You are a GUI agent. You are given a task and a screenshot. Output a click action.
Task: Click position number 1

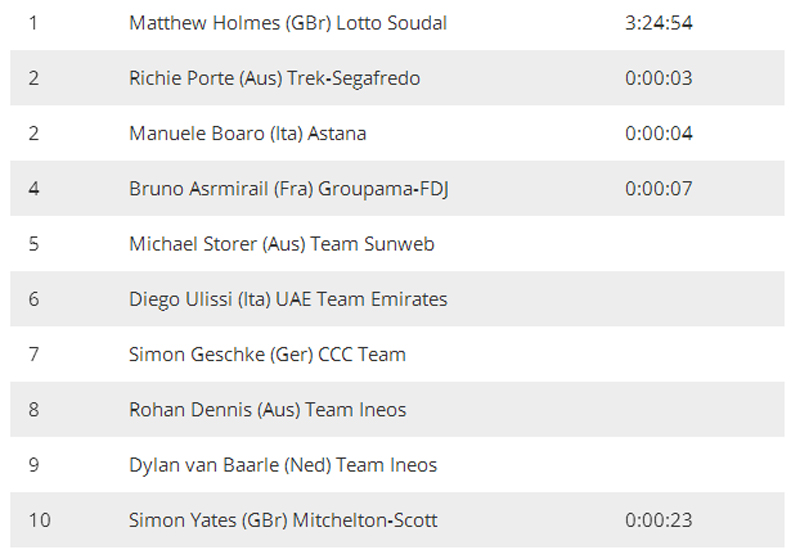pyautogui.click(x=33, y=23)
